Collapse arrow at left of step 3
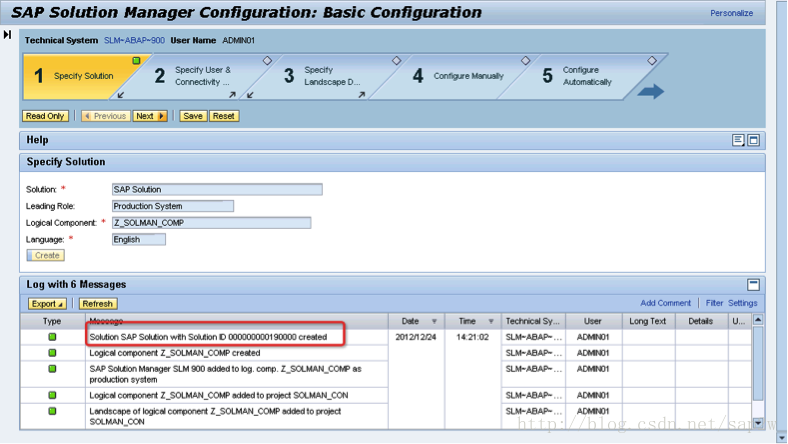This screenshot has width=788, height=444. [x=250, y=95]
